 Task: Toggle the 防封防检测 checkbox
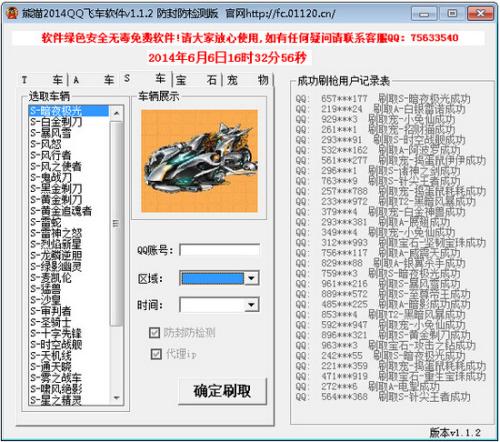pos(154,332)
